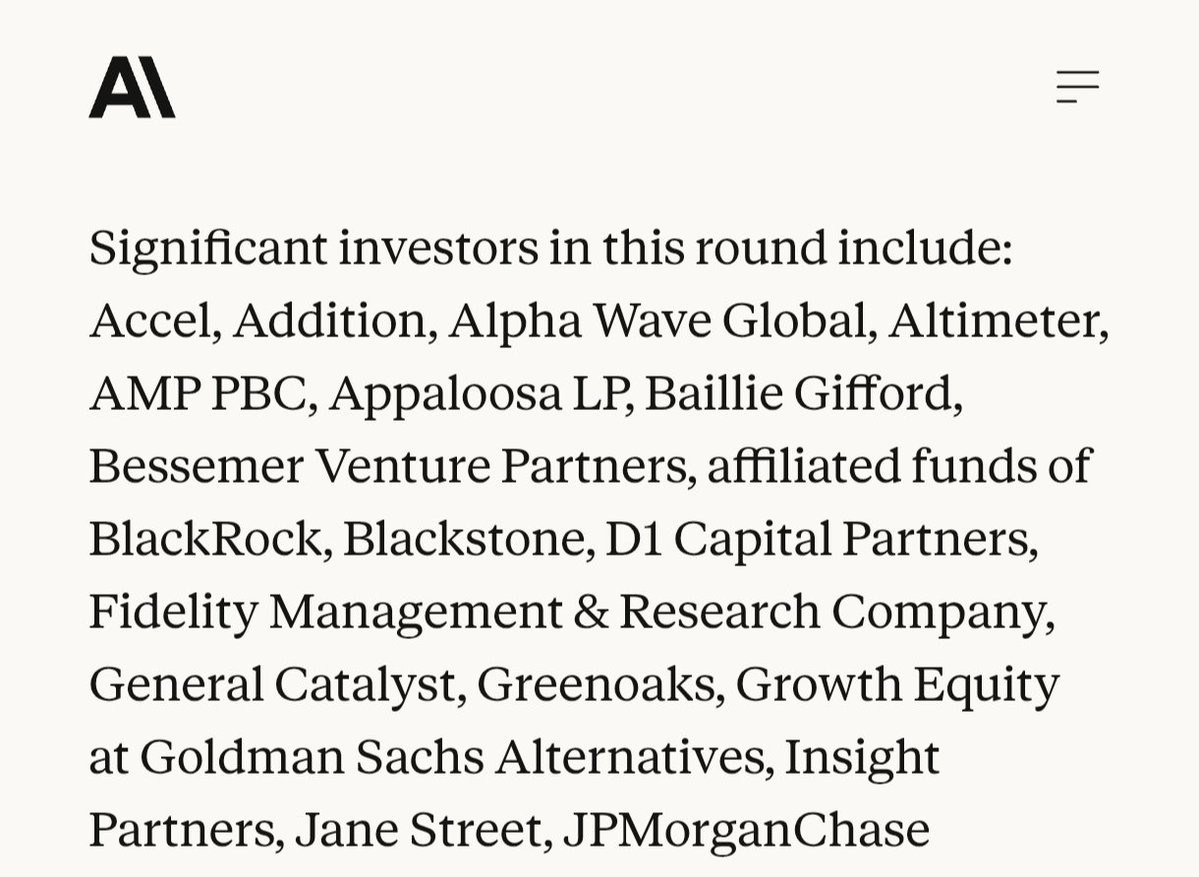The width and height of the screenshot is (1199, 877).
Task: Click 'Fidelity Management & Research Company' line
Action: (570, 612)
